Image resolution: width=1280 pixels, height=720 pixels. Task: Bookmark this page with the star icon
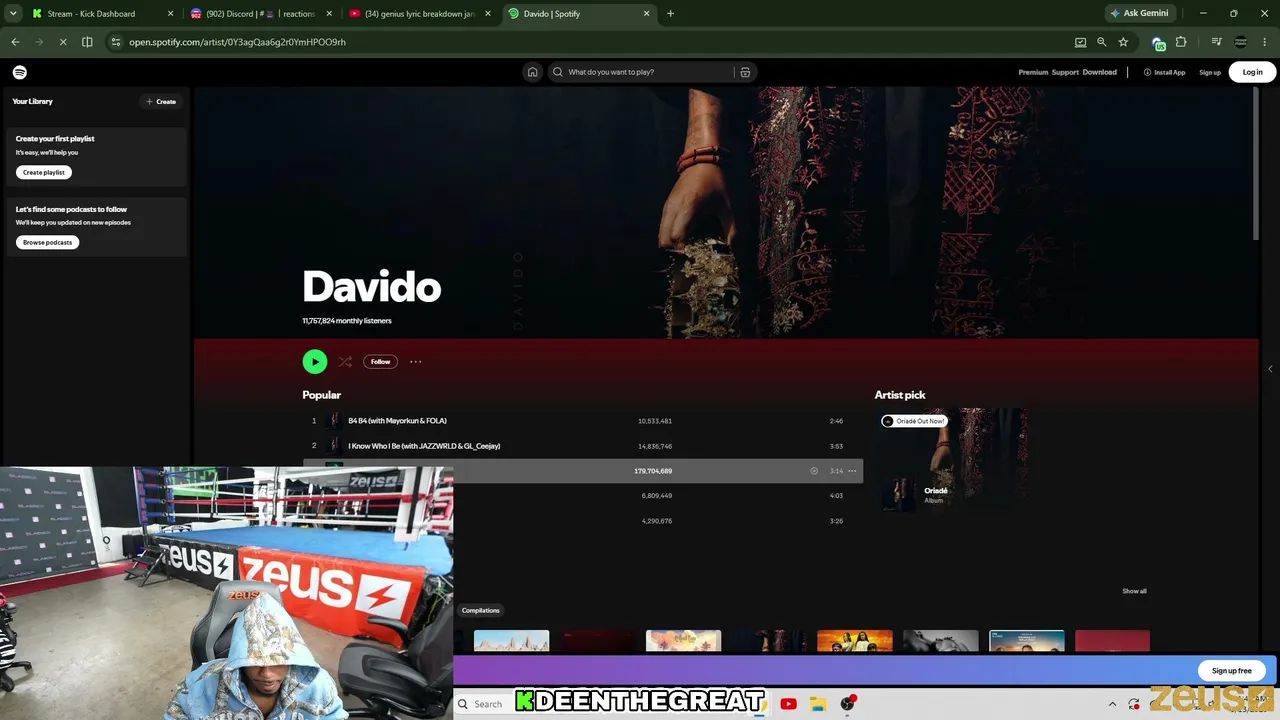(x=1123, y=42)
